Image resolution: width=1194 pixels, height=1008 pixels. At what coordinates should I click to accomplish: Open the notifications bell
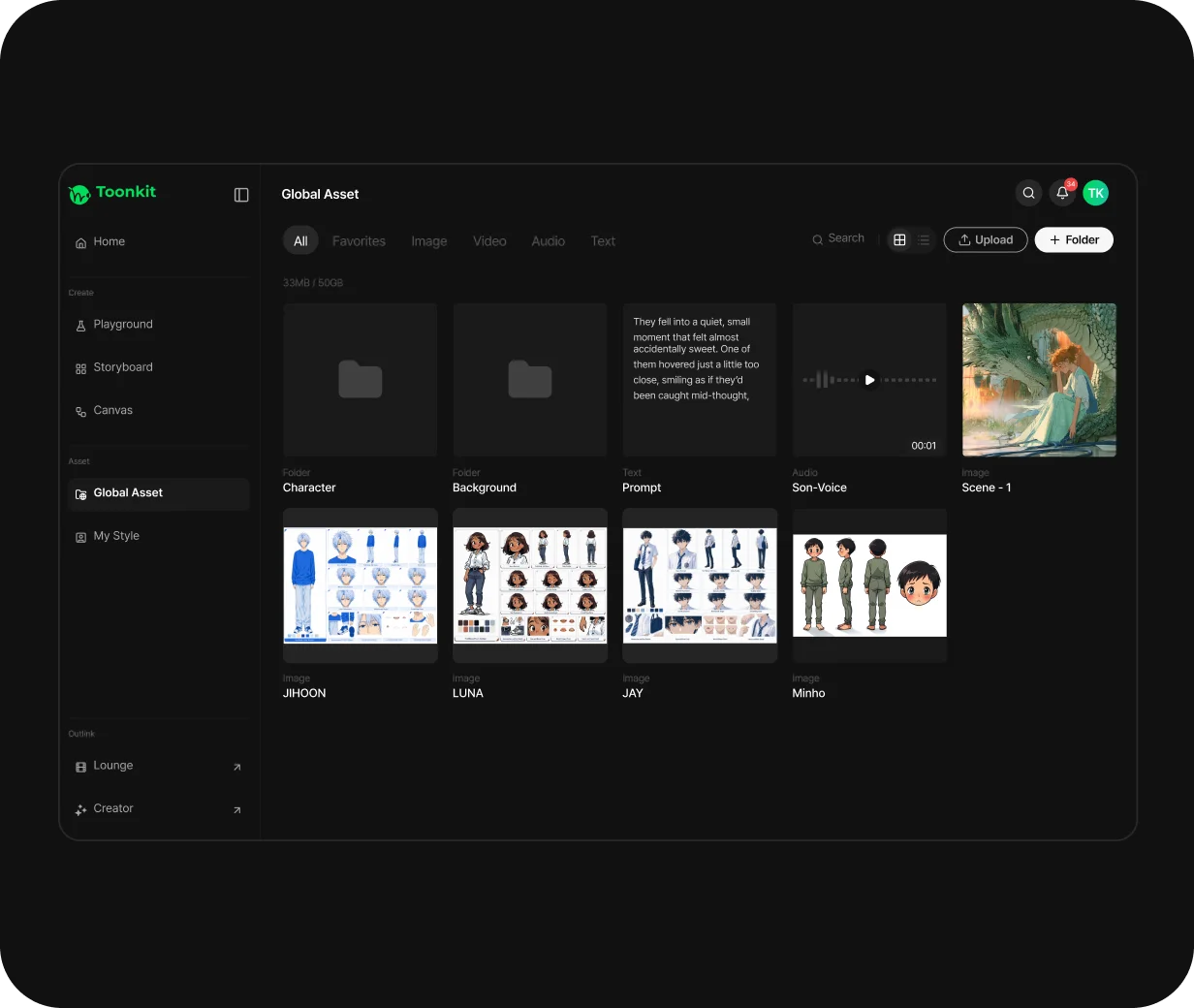(x=1062, y=193)
